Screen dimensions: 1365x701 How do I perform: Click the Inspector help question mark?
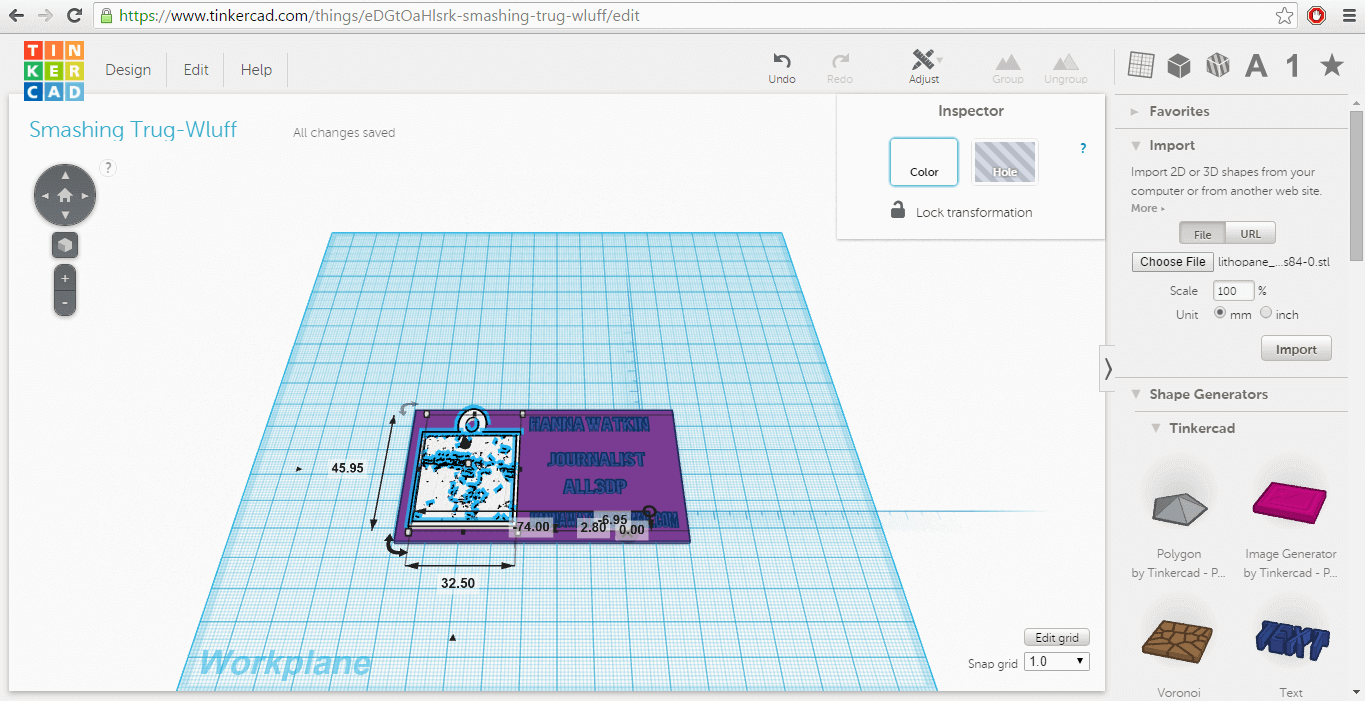click(1083, 148)
